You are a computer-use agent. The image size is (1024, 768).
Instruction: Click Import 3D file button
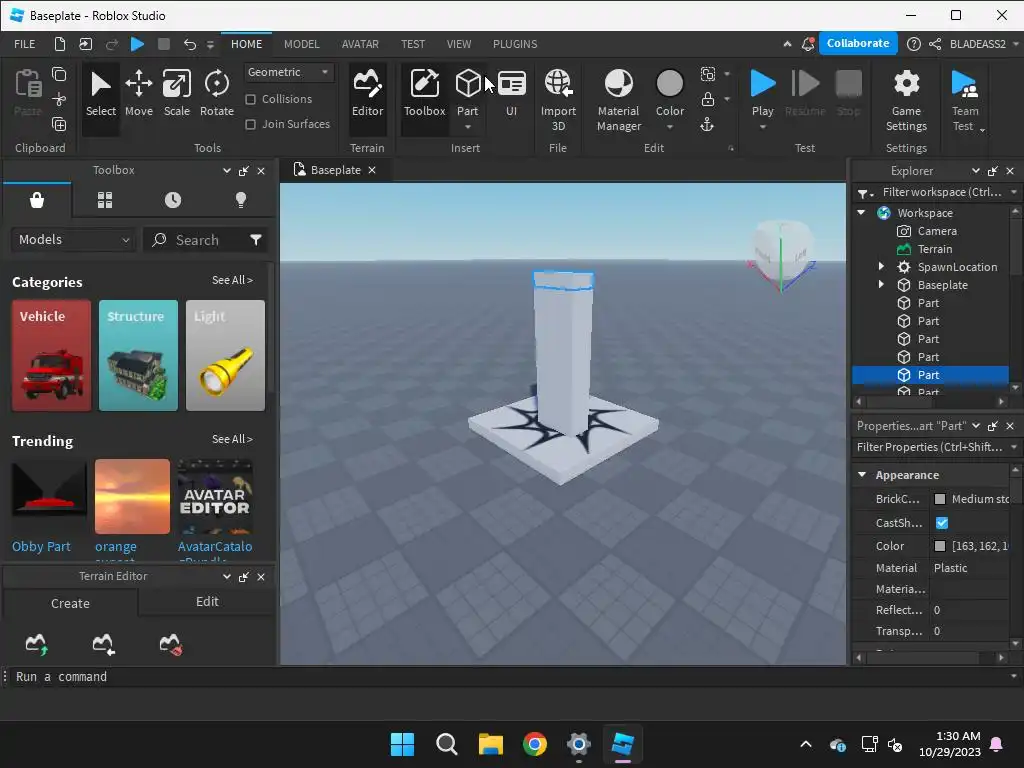point(558,99)
